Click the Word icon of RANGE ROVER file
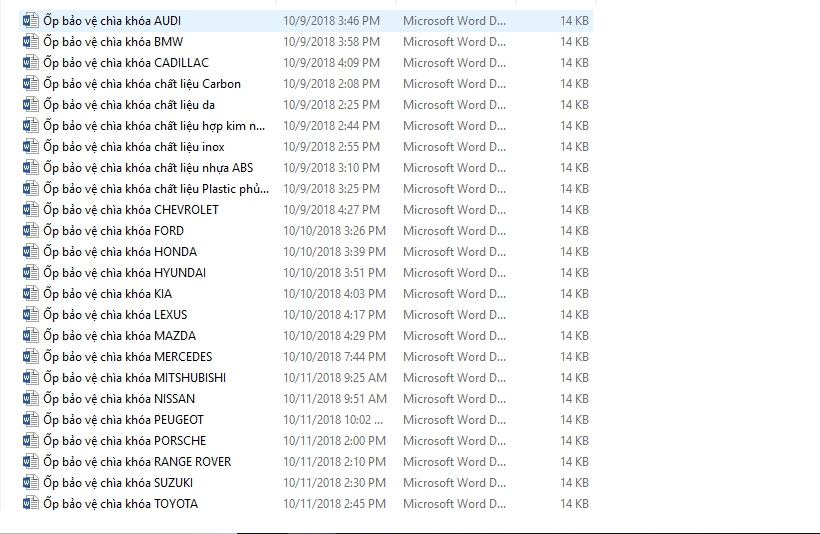820x534 pixels. tap(31, 461)
